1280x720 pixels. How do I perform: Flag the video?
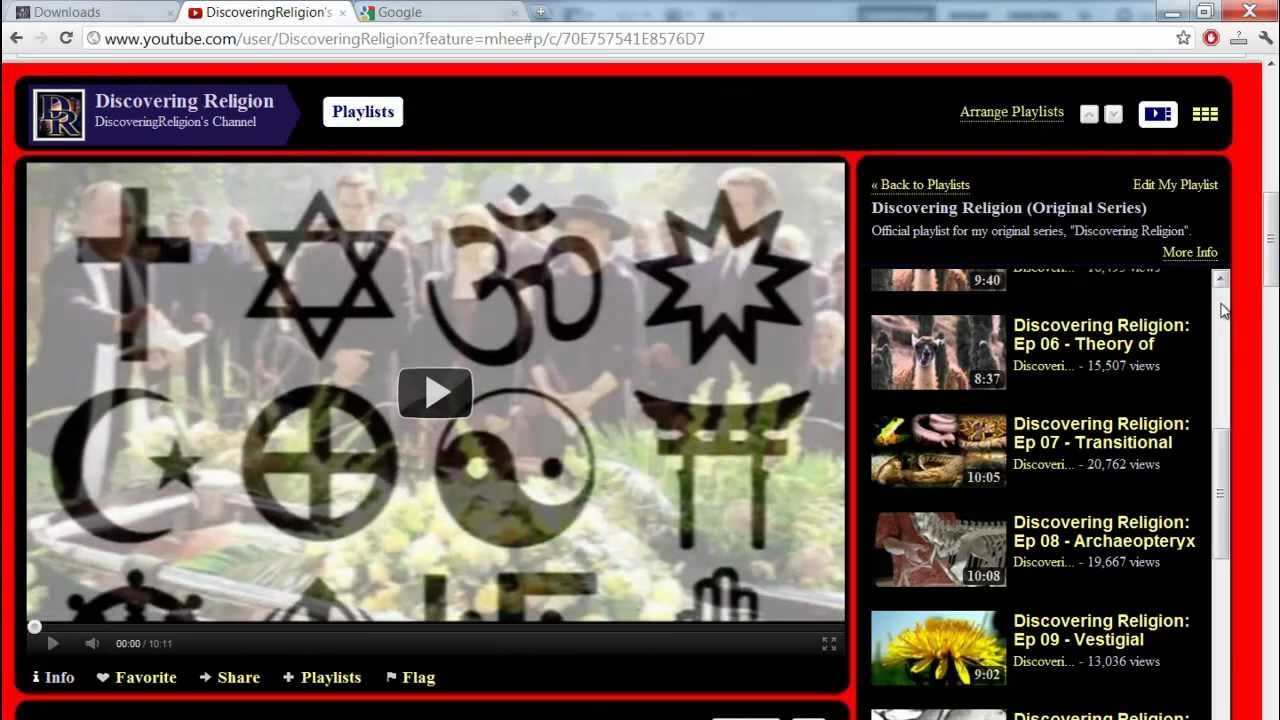point(410,677)
